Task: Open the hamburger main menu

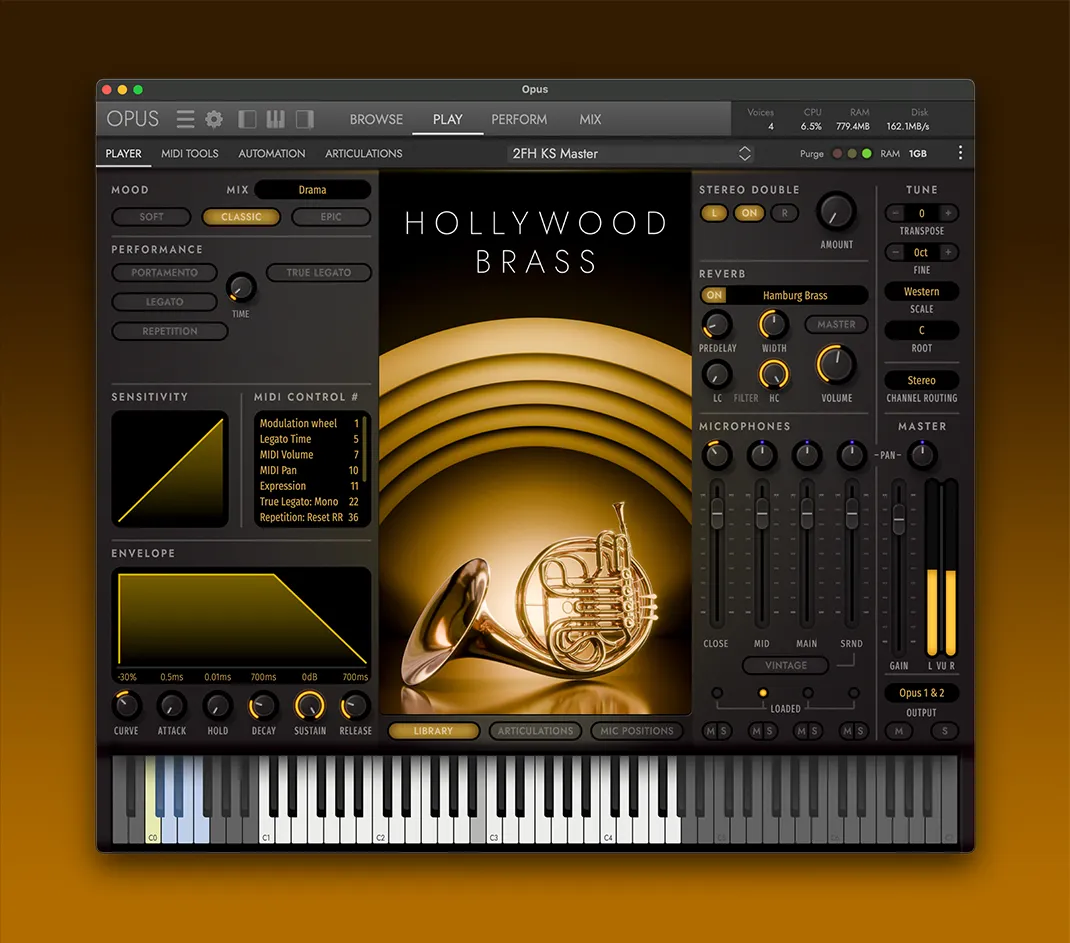Action: (185, 119)
